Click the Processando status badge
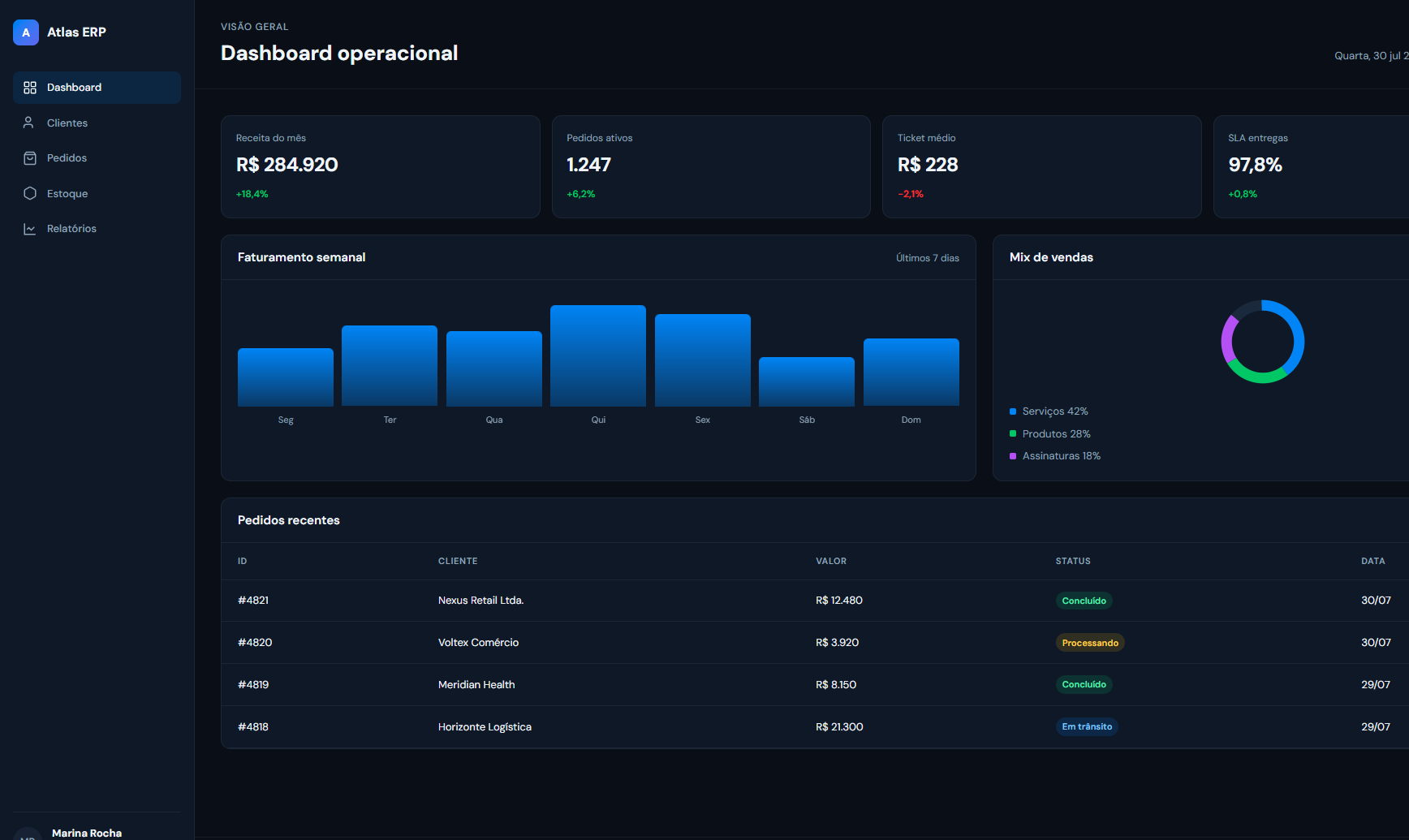Viewport: 1409px width, 840px height. click(x=1090, y=643)
